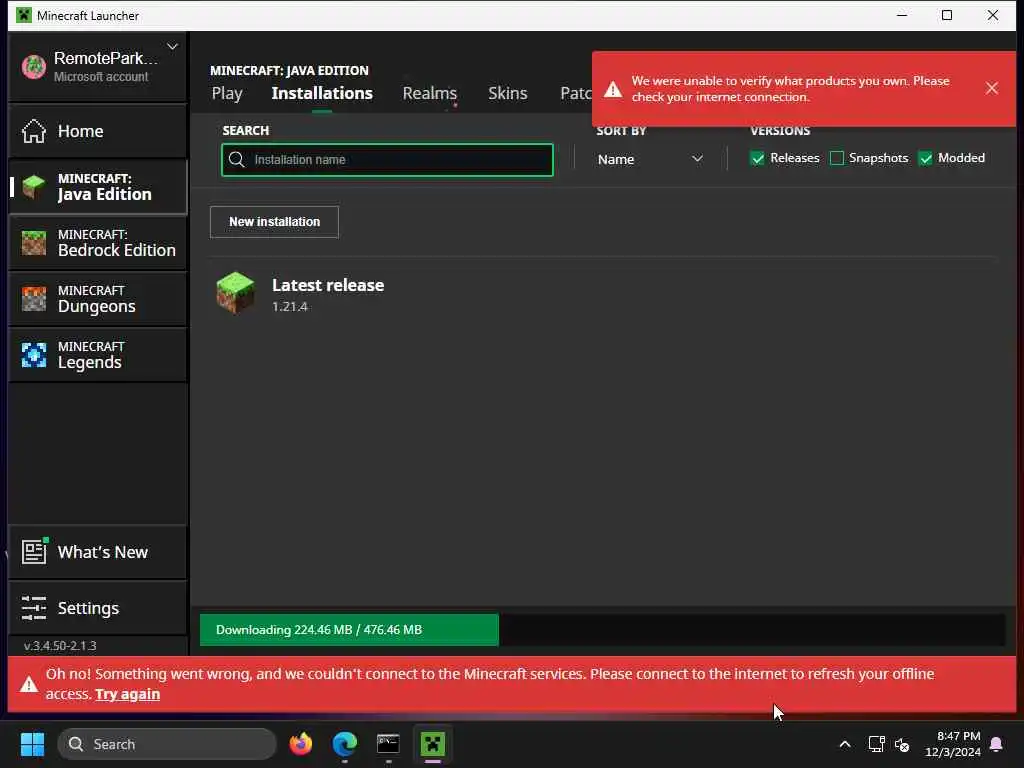
Task: Switch to the Installations tab
Action: [x=322, y=93]
